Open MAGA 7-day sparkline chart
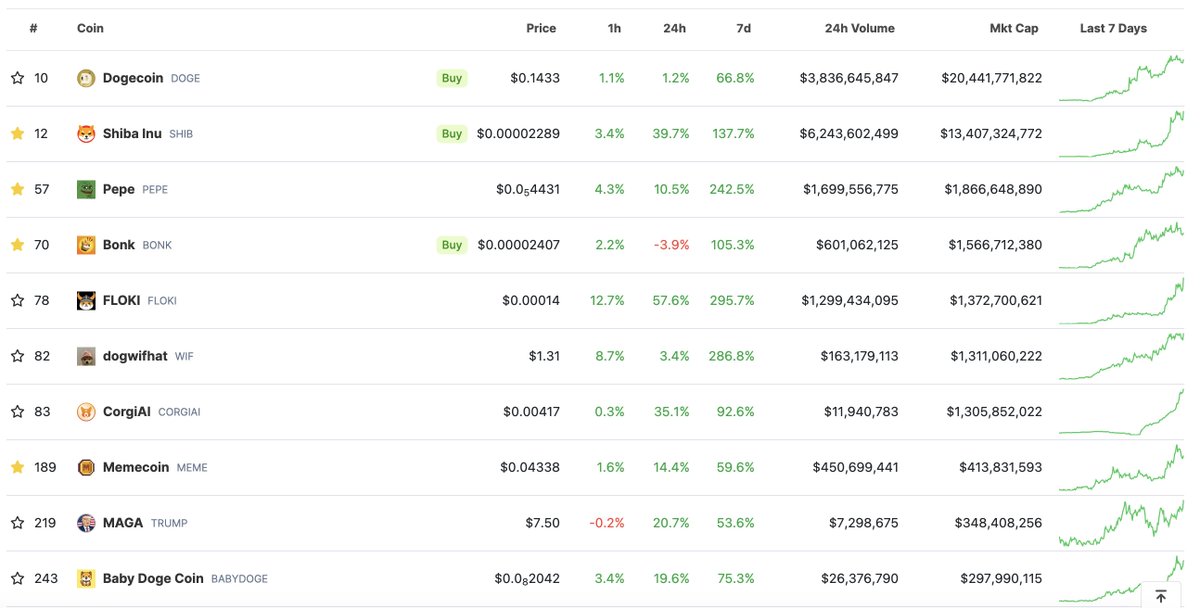This screenshot has height=608, width=1200. (x=1121, y=523)
